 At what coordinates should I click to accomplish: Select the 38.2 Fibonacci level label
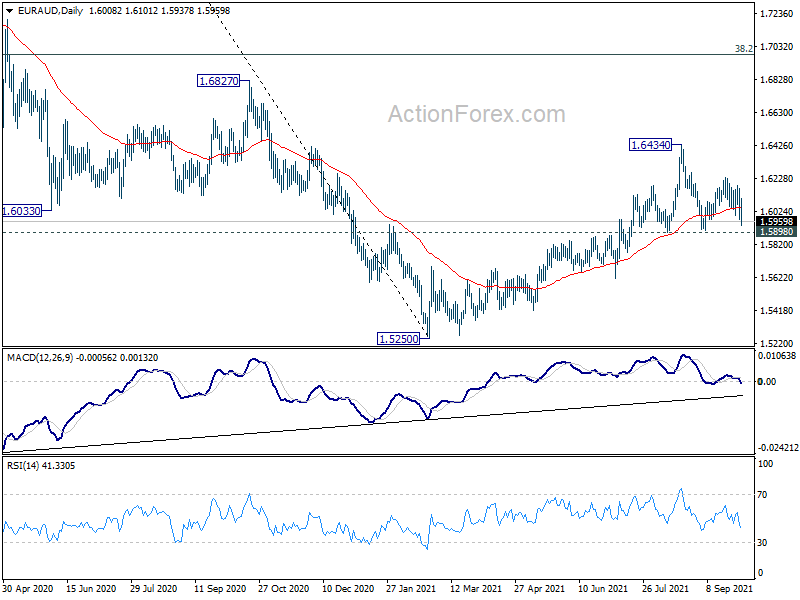click(743, 48)
